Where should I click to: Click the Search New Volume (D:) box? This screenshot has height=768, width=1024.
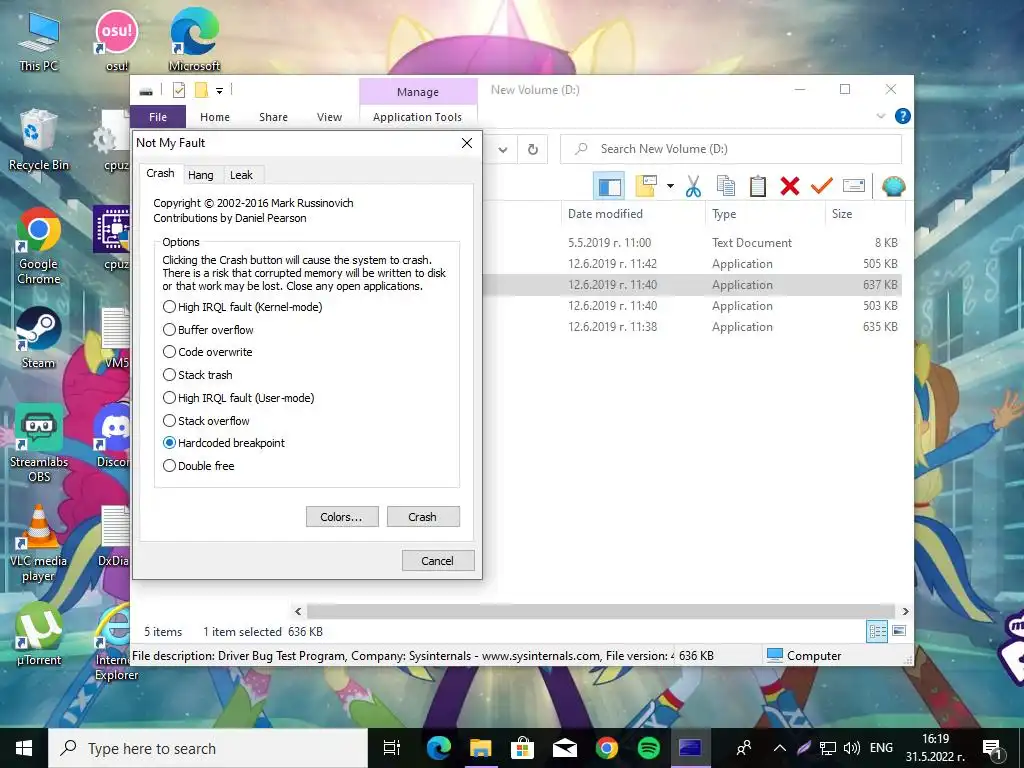(x=731, y=150)
